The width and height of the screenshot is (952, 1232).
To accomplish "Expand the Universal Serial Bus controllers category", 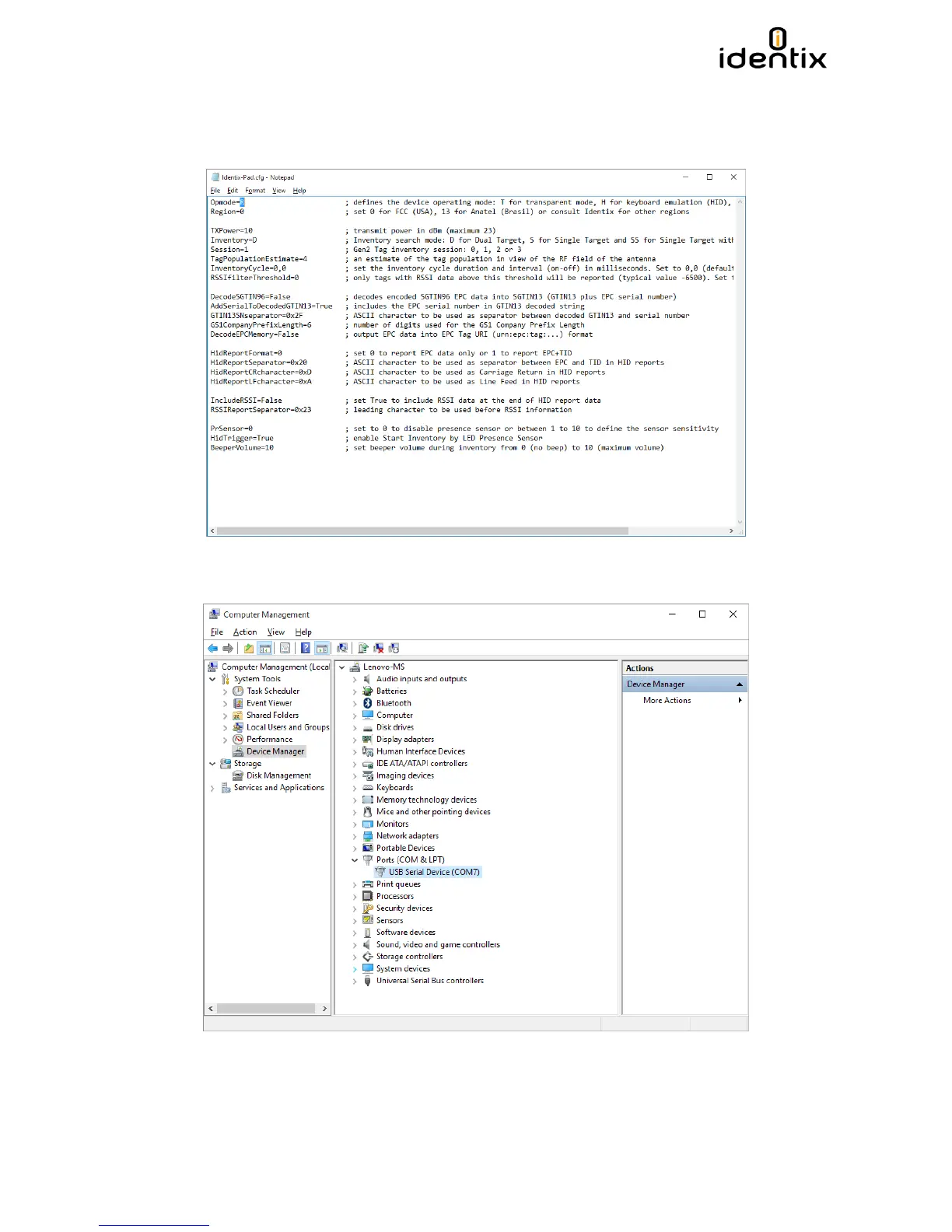I will pyautogui.click(x=355, y=981).
